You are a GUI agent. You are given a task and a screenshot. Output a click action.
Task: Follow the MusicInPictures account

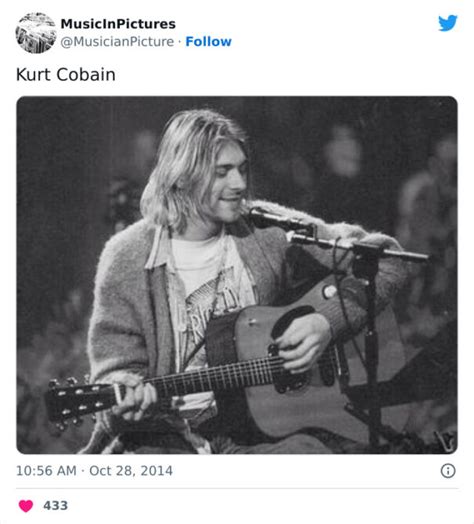click(x=208, y=41)
